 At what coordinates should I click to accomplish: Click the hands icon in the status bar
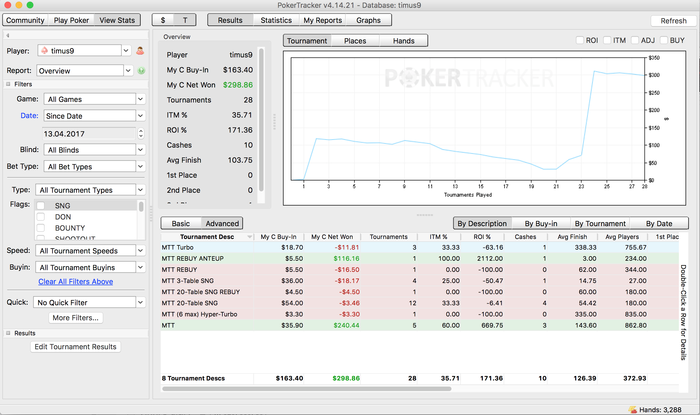pos(632,410)
